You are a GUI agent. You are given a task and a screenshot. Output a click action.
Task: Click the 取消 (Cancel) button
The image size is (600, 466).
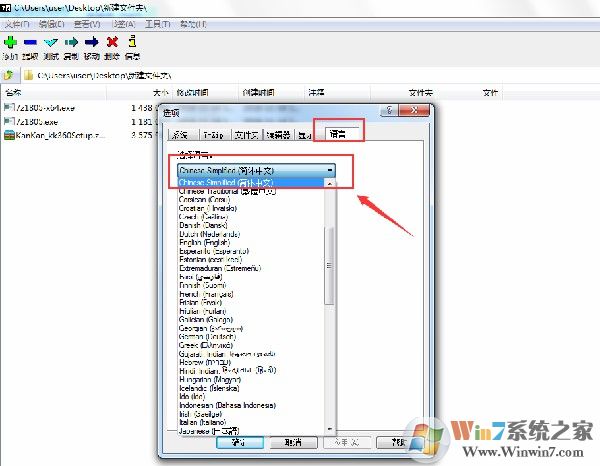293,442
